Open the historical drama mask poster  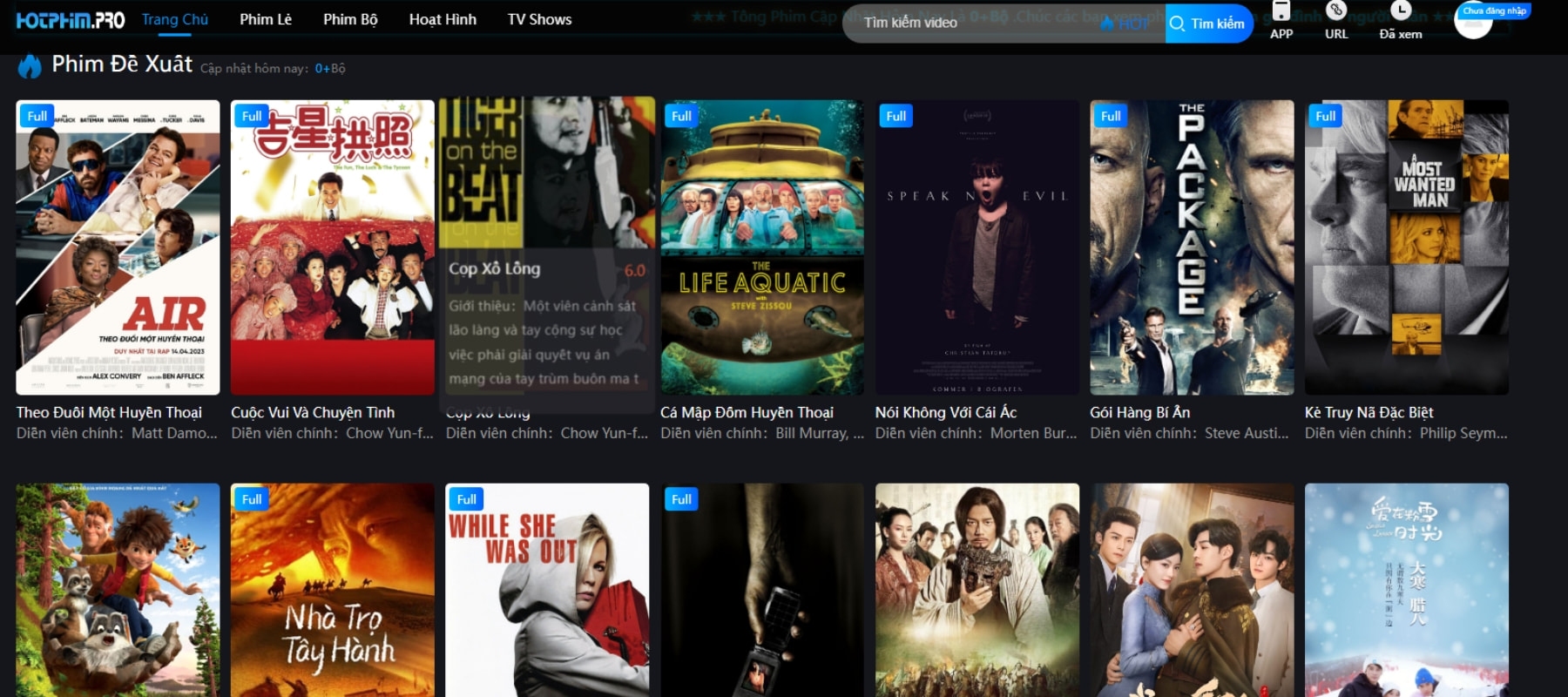[x=977, y=590]
